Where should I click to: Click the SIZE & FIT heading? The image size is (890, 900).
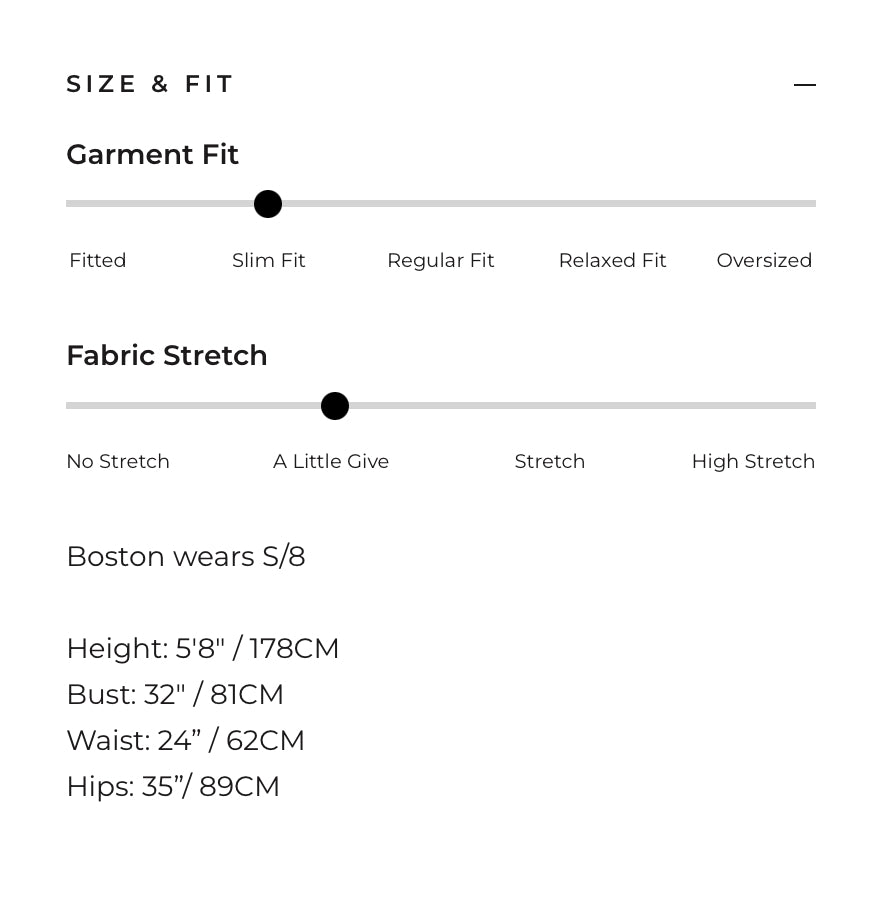(149, 84)
